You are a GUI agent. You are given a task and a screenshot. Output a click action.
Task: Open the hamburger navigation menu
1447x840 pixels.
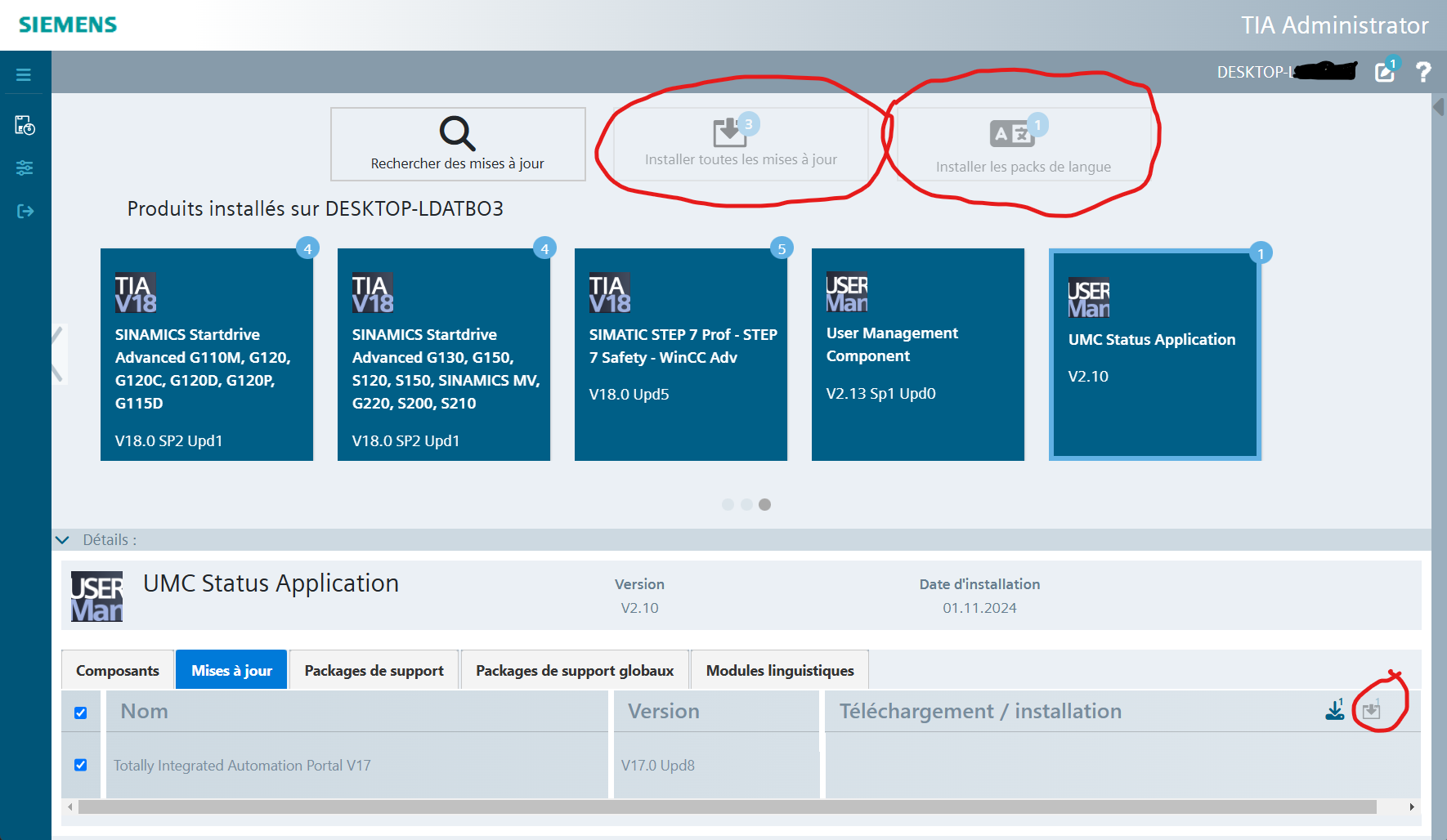point(24,75)
